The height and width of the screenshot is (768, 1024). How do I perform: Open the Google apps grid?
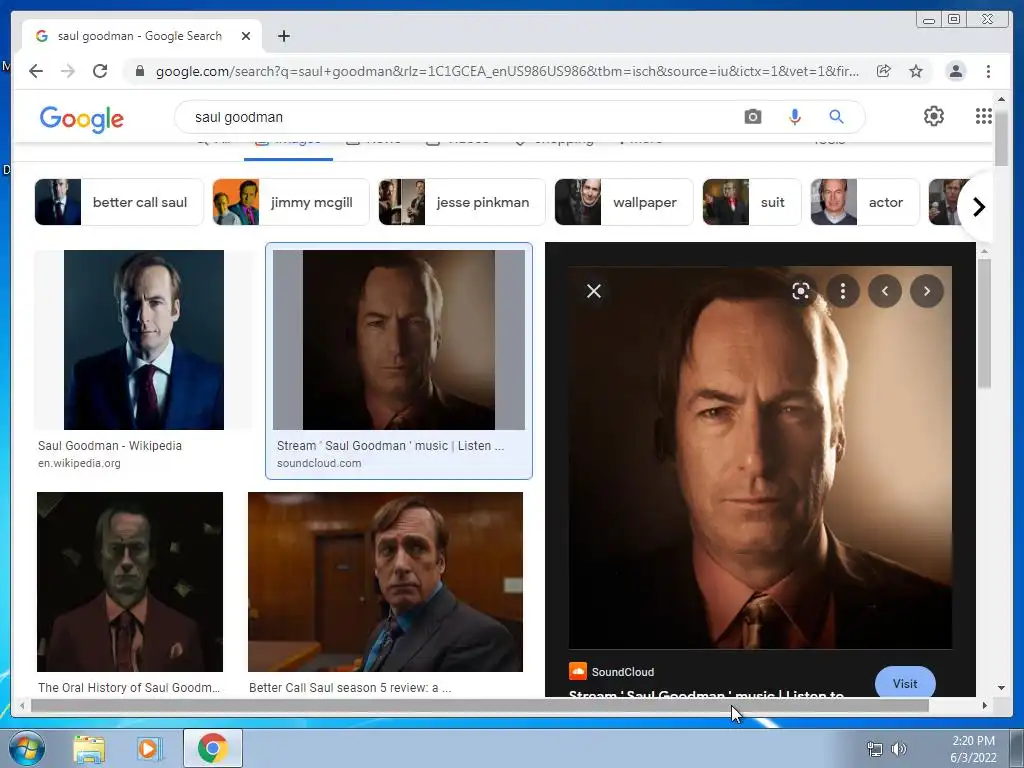984,116
